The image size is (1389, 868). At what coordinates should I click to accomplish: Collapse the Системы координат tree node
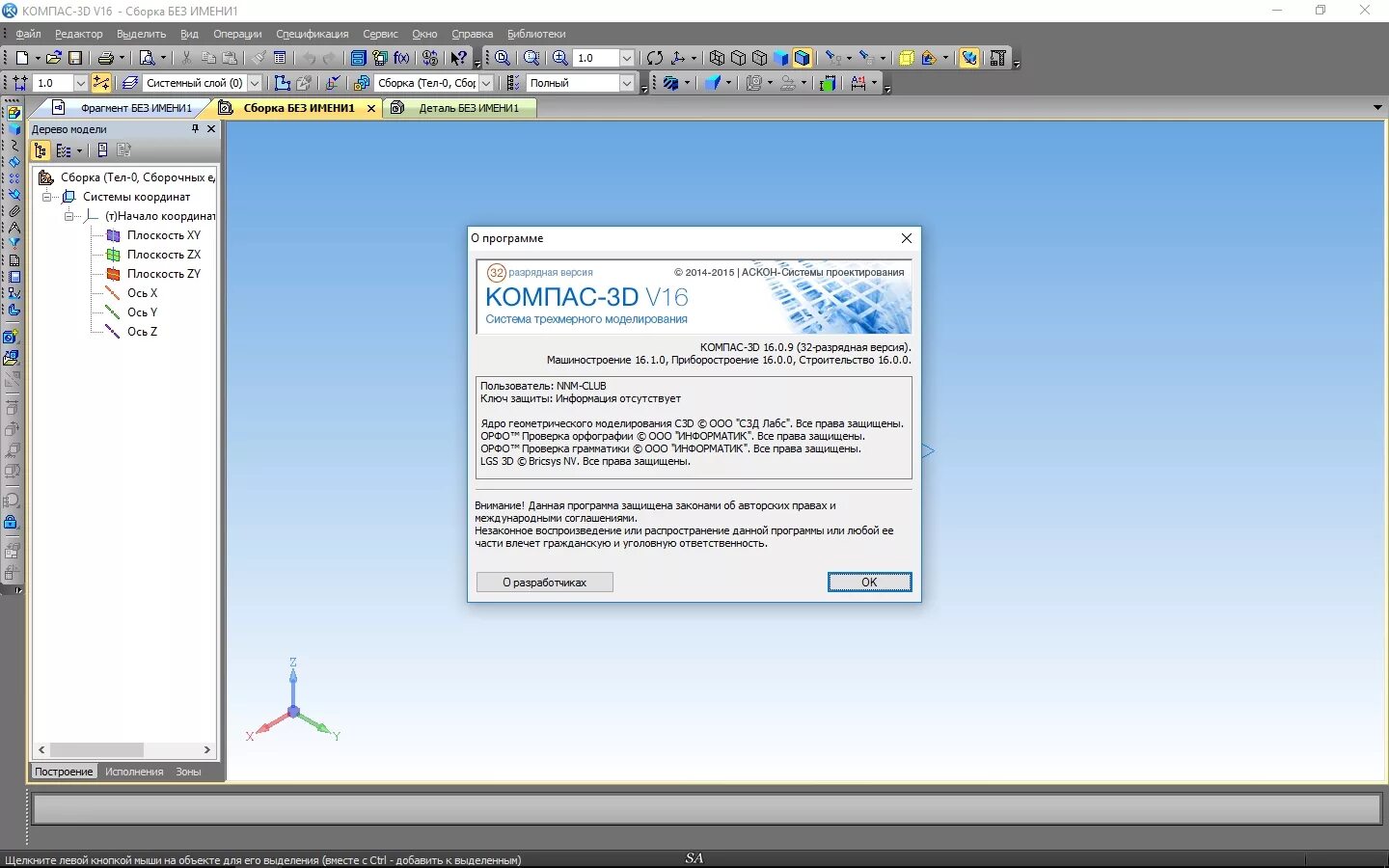(x=46, y=197)
